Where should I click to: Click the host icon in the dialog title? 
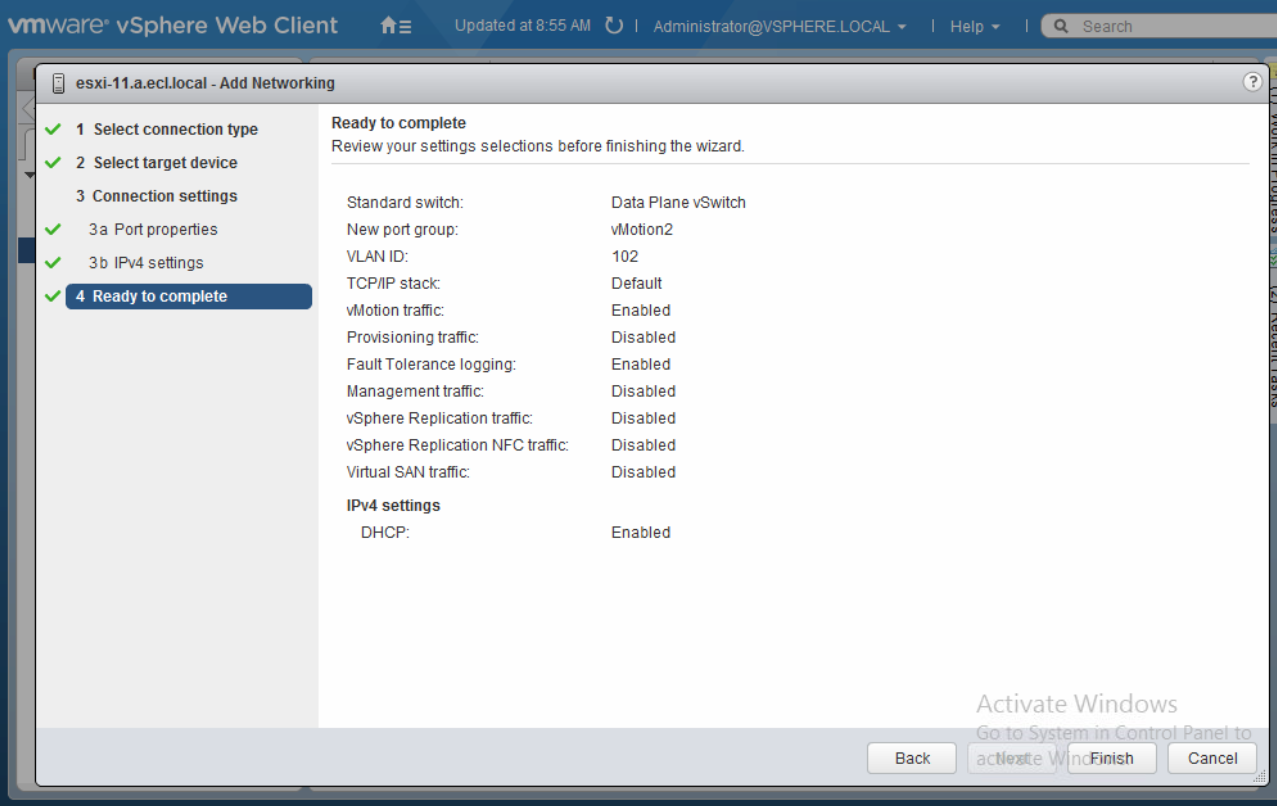[x=59, y=83]
